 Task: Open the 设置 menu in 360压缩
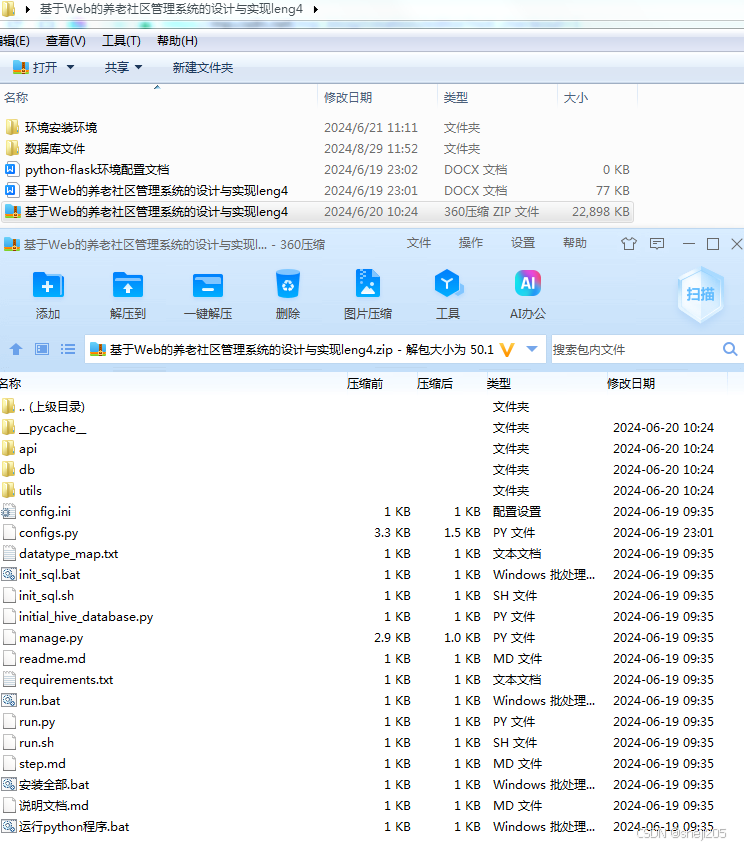tap(523, 243)
